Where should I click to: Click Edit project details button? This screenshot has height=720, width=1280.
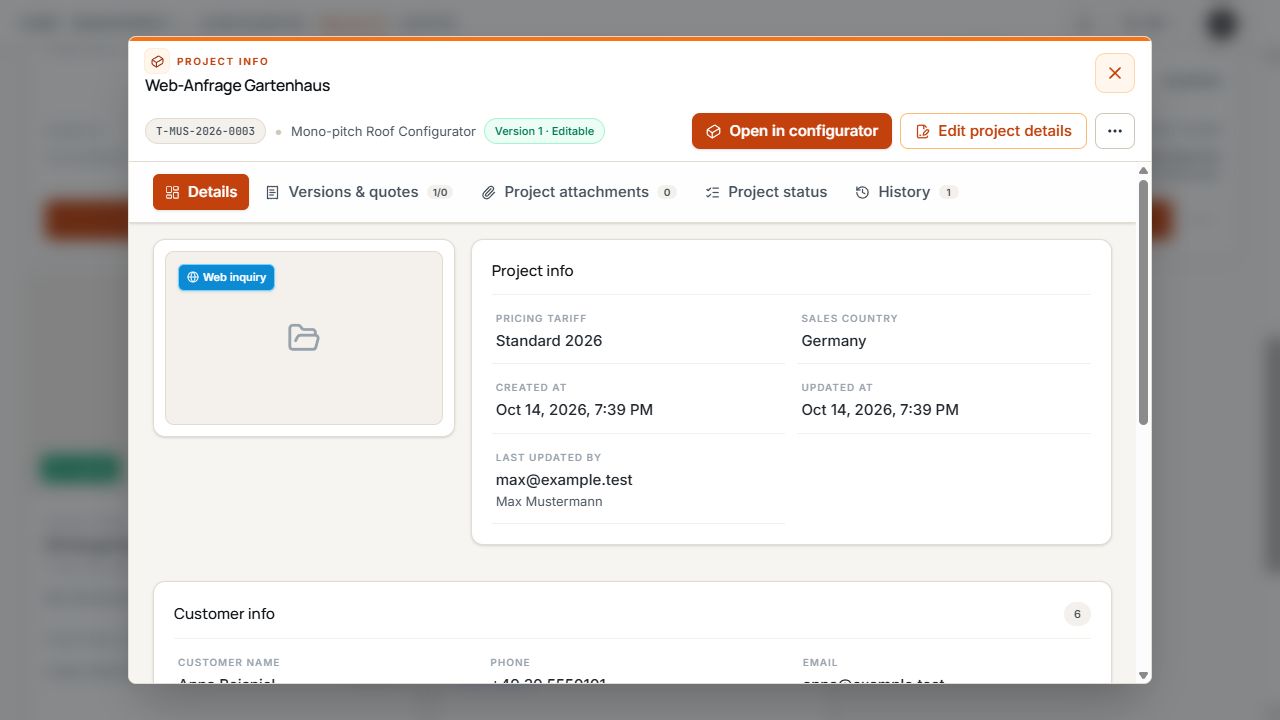(x=993, y=131)
